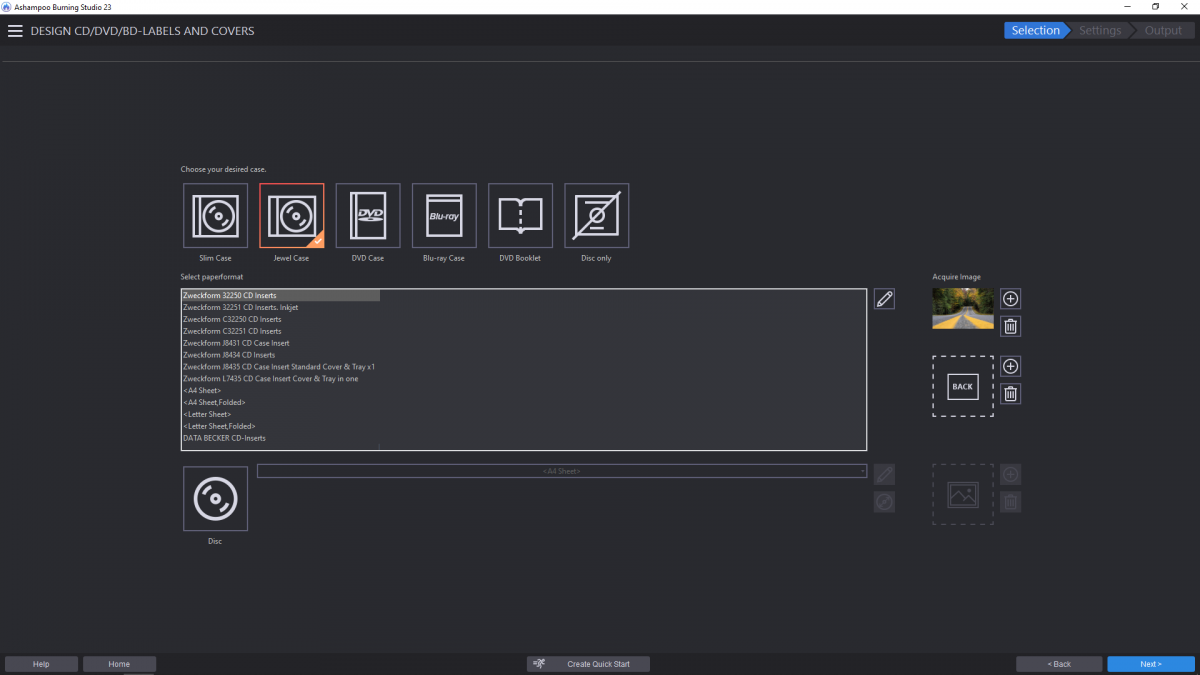Add an image to the BACK cover
This screenshot has width=1200, height=675.
pos(1010,366)
